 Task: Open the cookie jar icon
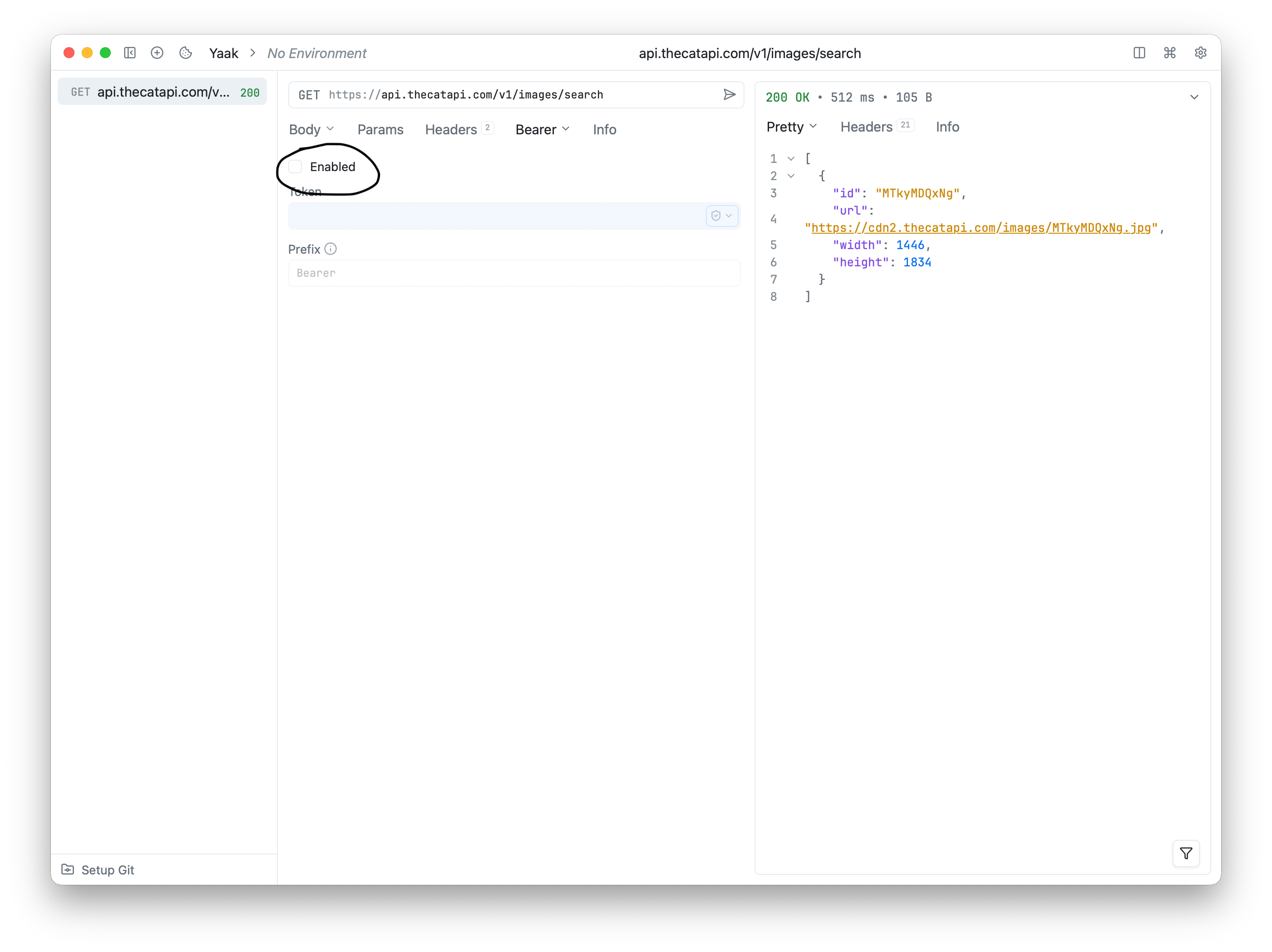pos(185,53)
